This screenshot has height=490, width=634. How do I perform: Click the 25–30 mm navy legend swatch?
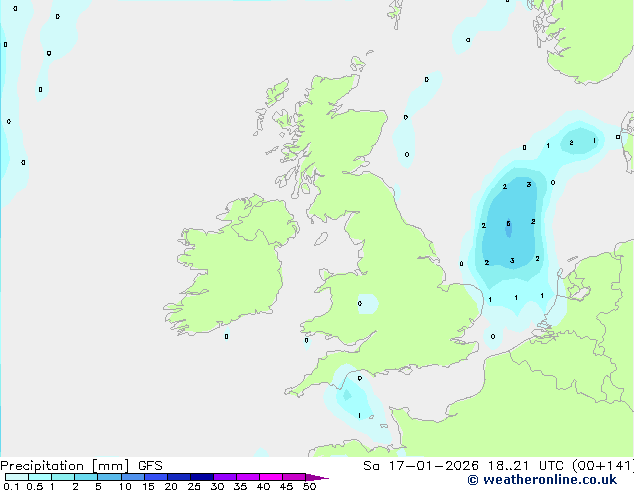click(201, 477)
